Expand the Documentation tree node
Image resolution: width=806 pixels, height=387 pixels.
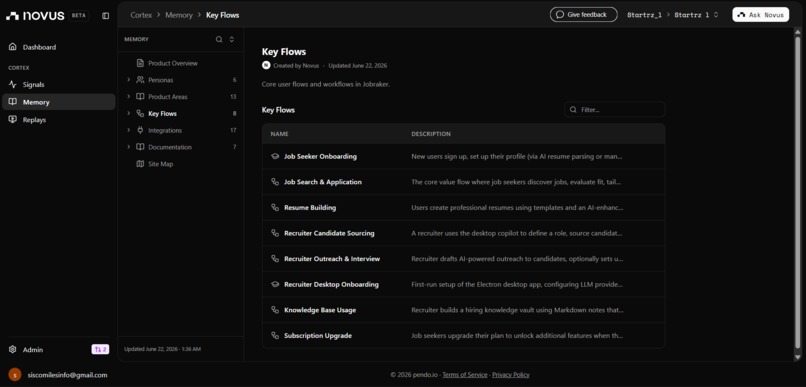[x=129, y=147]
